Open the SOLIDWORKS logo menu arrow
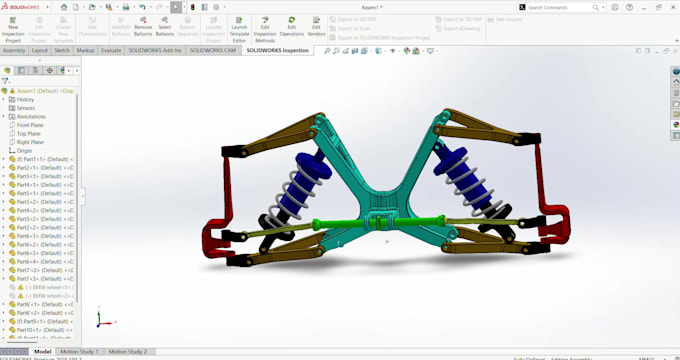Viewport: 680px width, 360px height. [x=47, y=7]
